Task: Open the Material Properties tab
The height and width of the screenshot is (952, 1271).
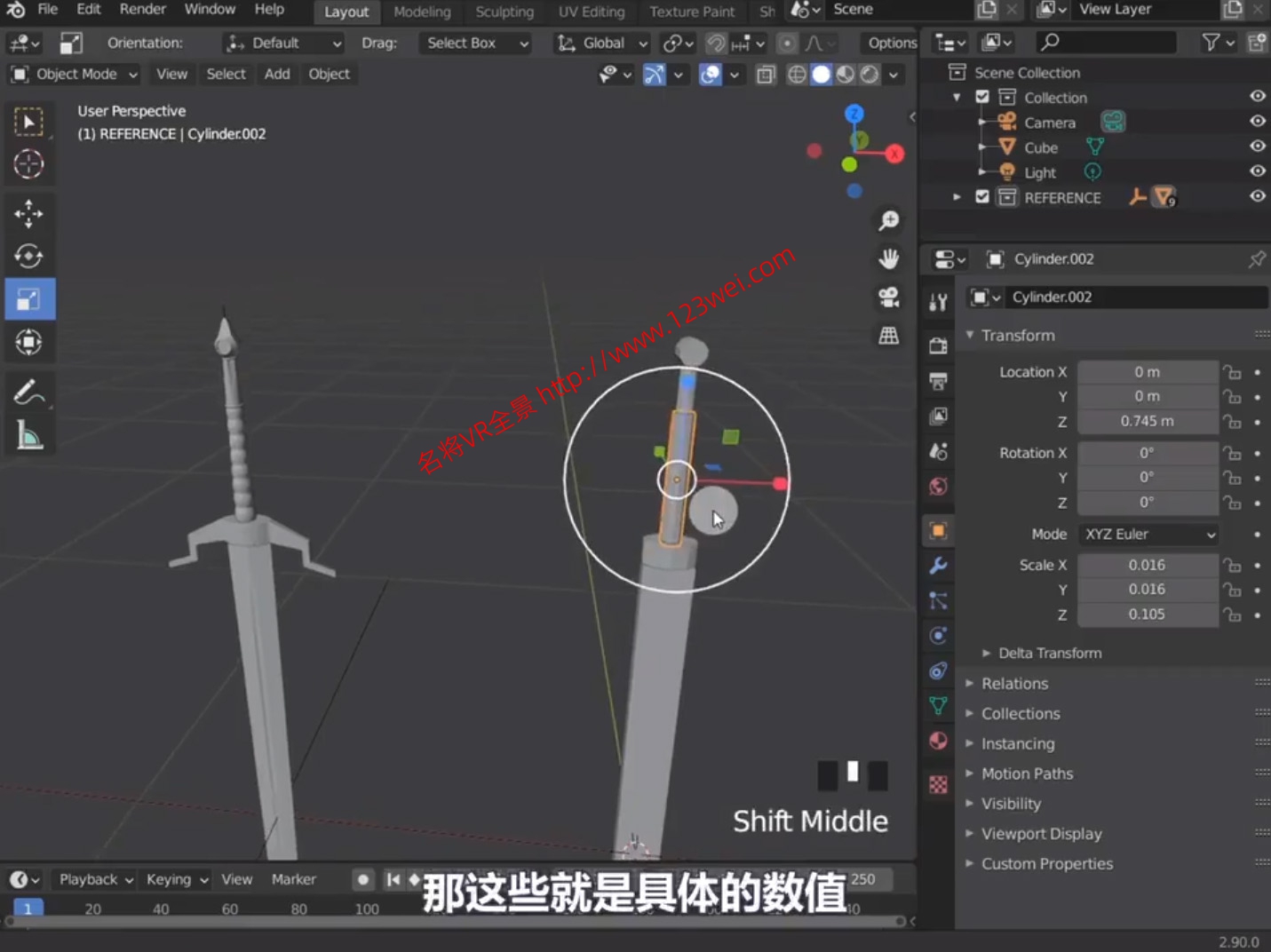Action: coord(938,741)
